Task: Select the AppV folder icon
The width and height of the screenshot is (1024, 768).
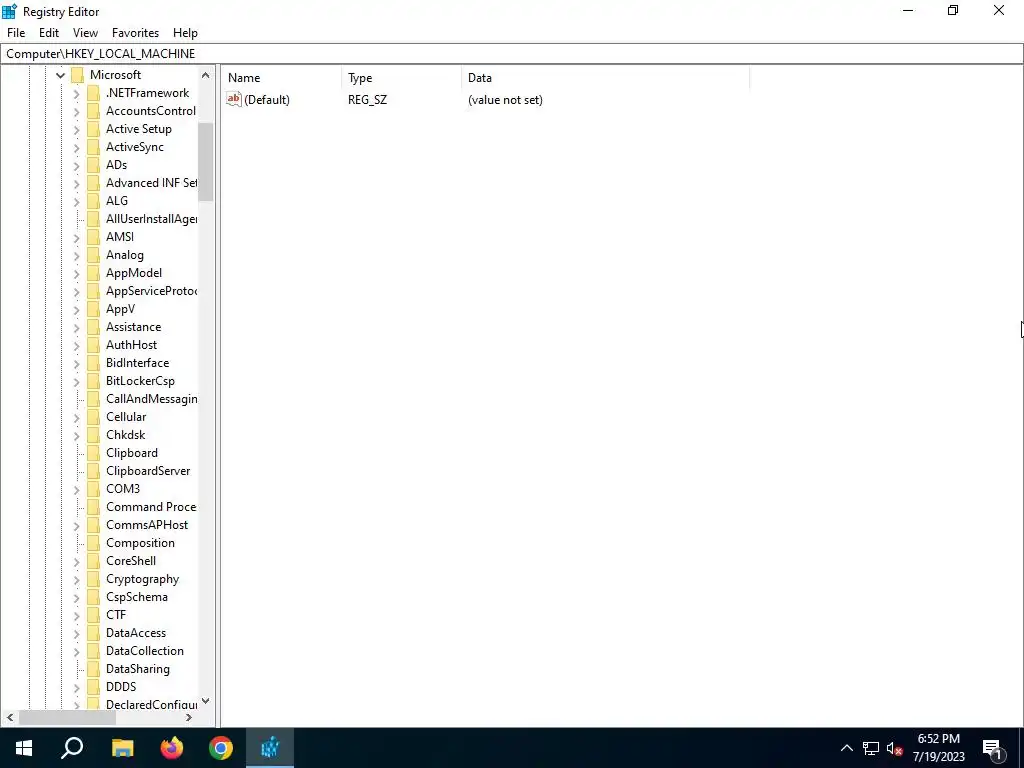Action: [x=93, y=309]
